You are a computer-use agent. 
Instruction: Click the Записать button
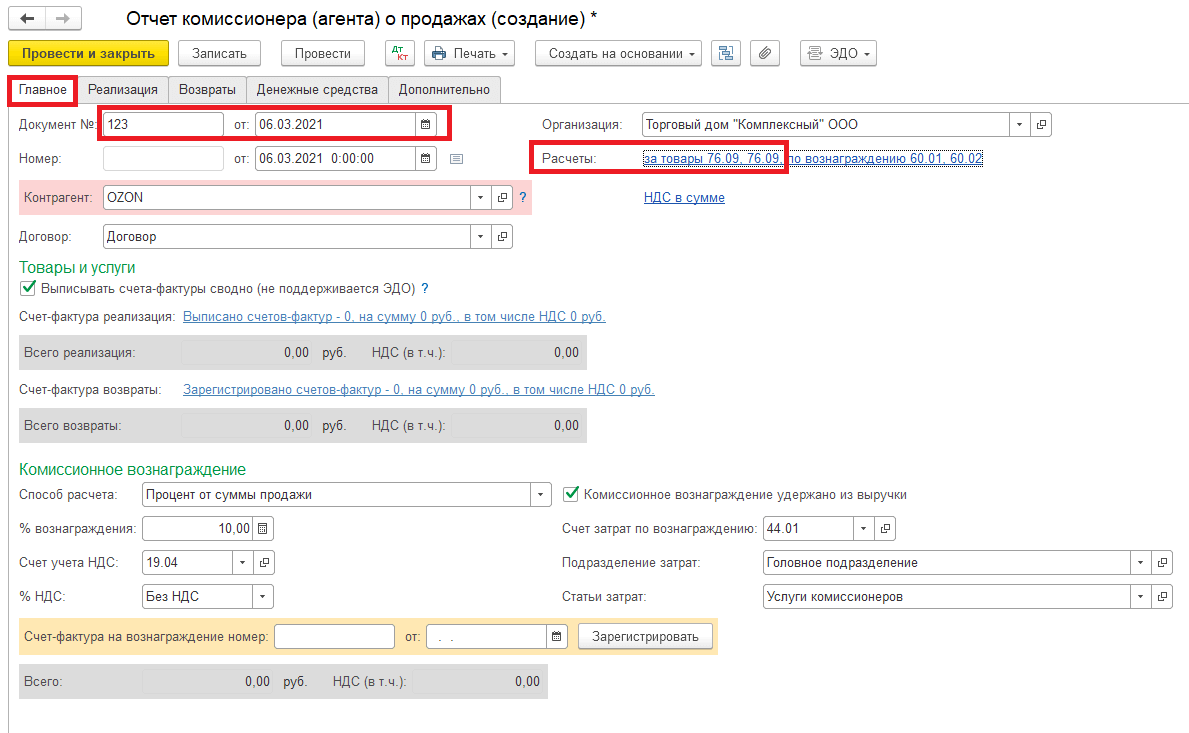coord(219,53)
